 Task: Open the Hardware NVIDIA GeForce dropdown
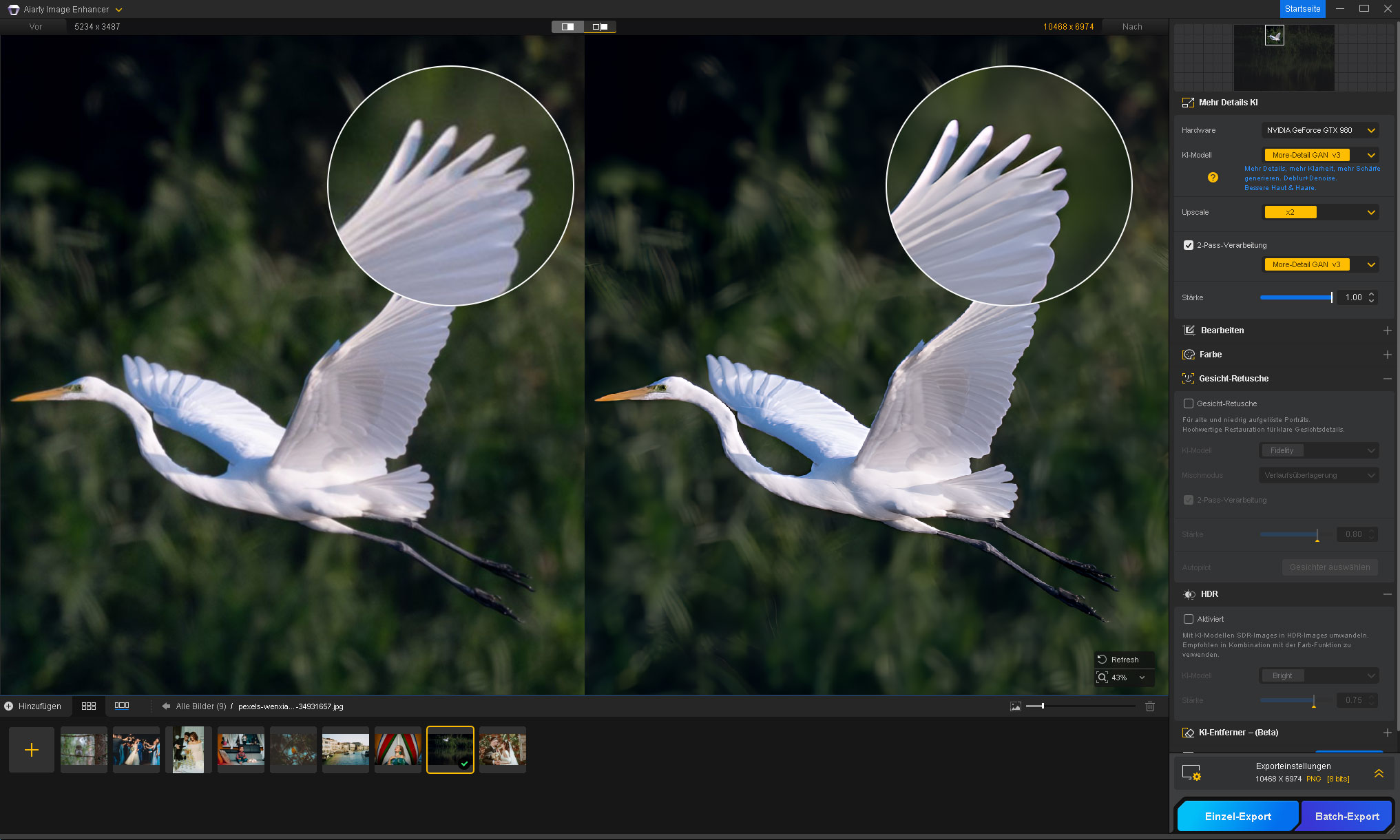1320,130
